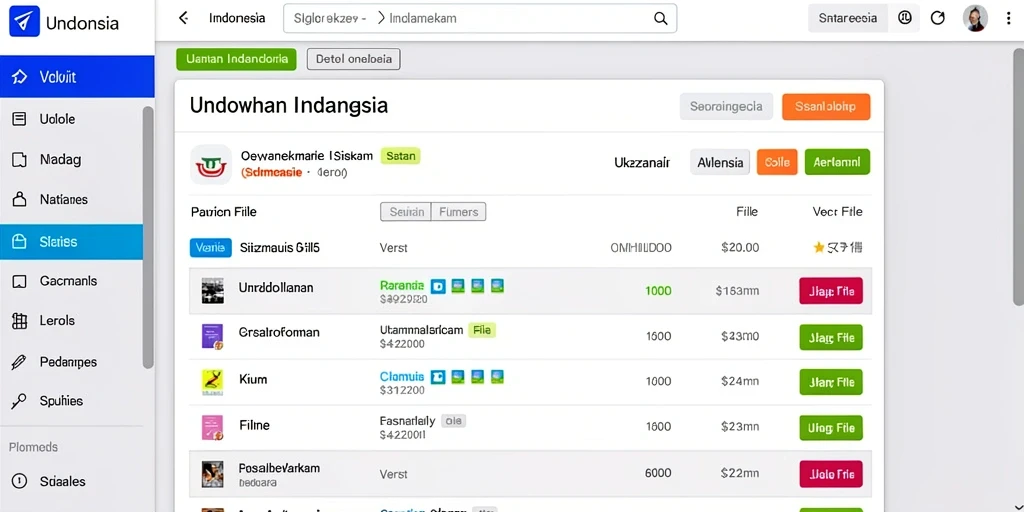Image resolution: width=1024 pixels, height=512 pixels.
Task: Open the Filme pink thumbnail
Action: pos(212,428)
